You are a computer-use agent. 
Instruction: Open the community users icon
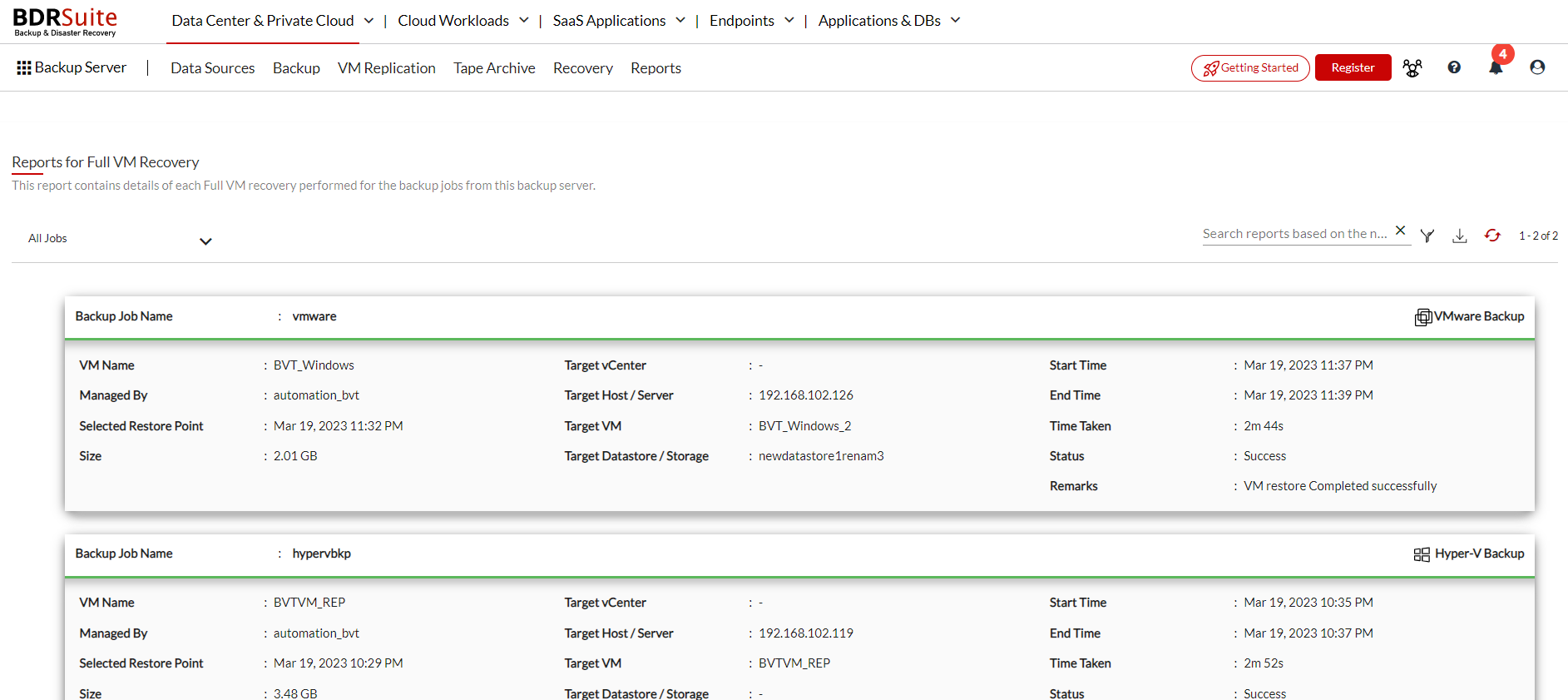click(1412, 68)
